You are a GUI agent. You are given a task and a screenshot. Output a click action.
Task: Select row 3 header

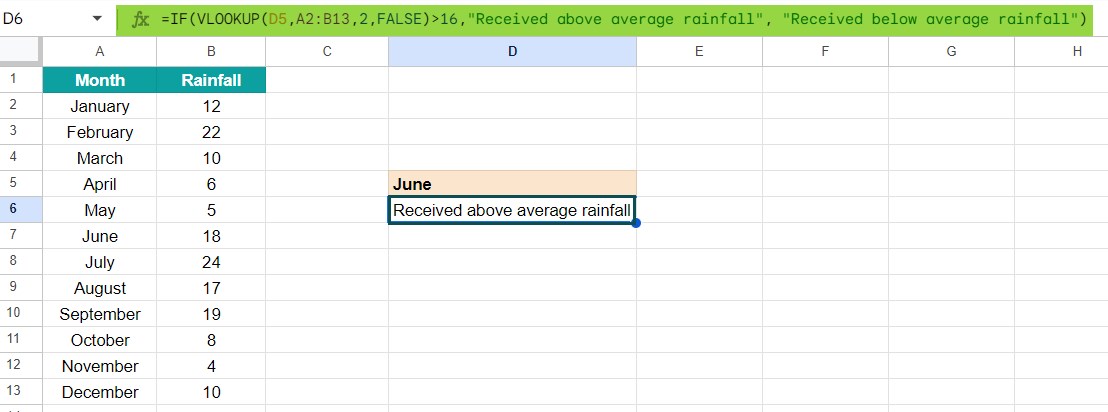[x=21, y=131]
